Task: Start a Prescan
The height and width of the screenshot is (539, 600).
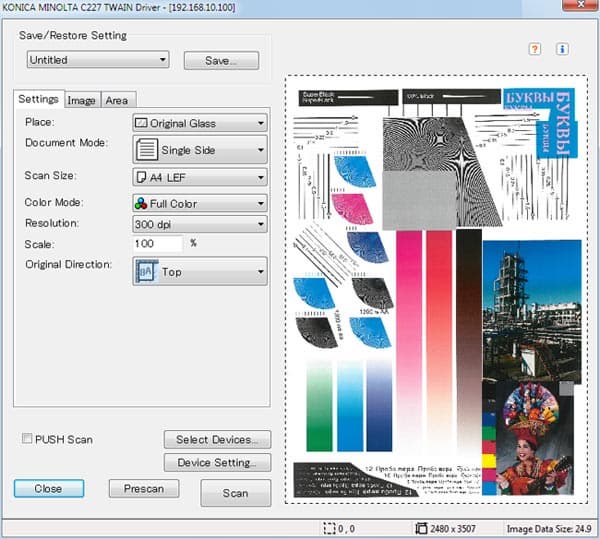Action: pos(143,489)
